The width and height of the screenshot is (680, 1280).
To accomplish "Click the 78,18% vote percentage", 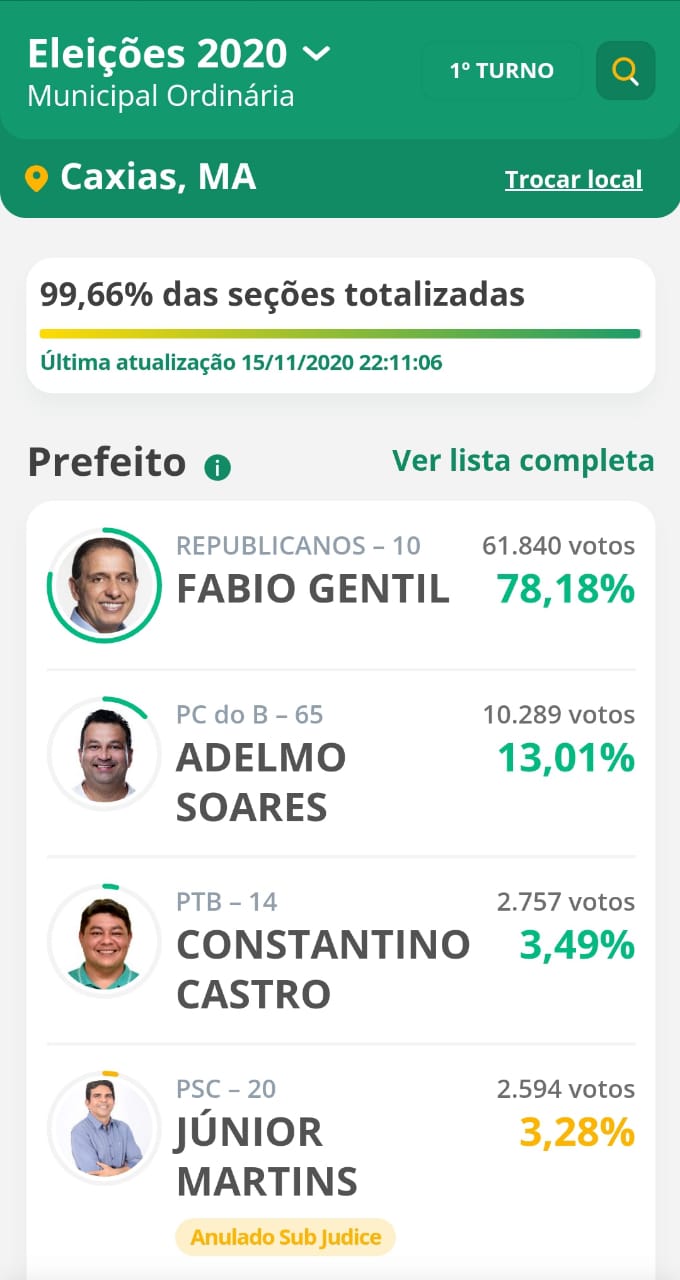I will click(x=565, y=589).
